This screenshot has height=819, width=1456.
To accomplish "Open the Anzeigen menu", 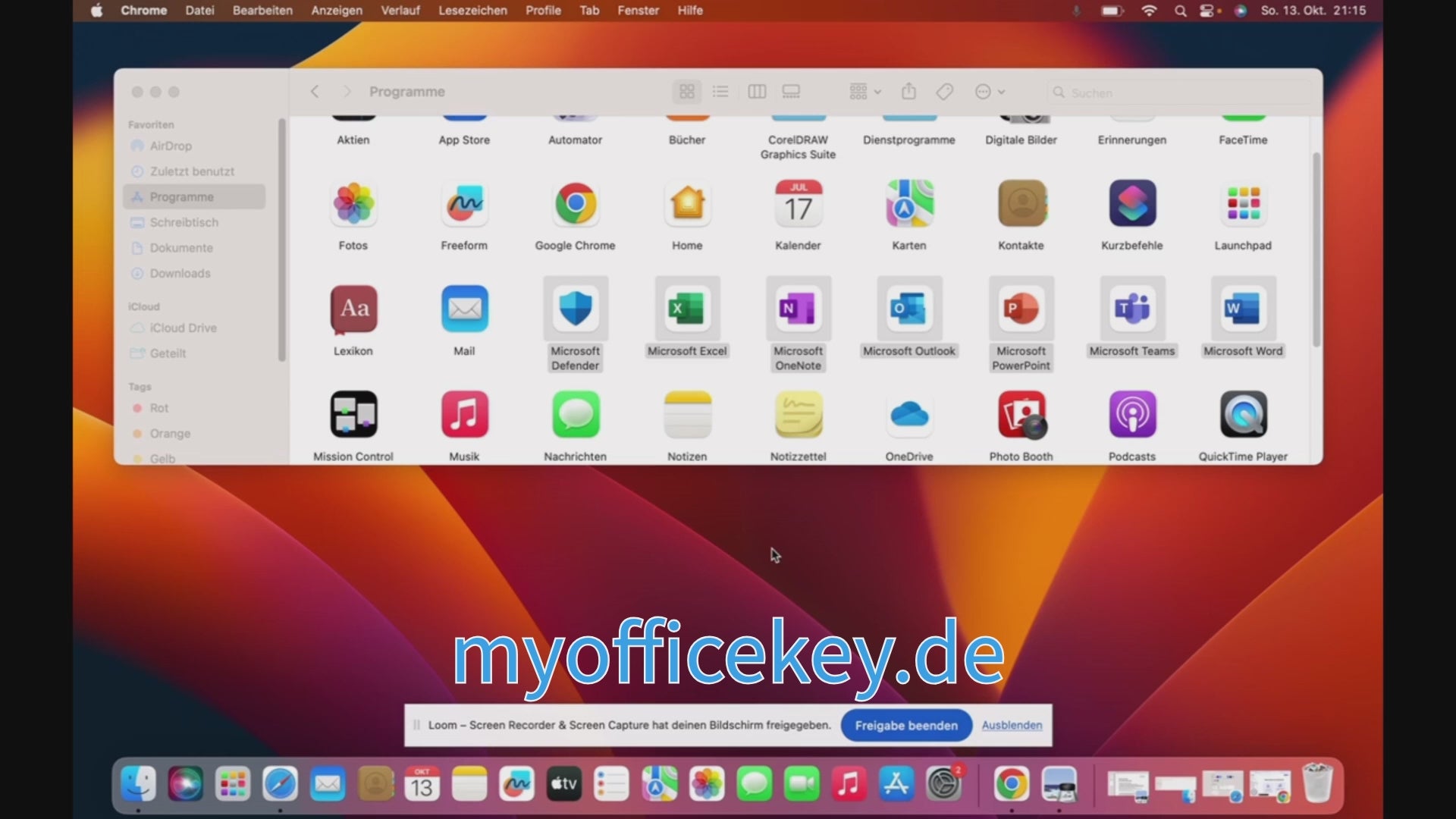I will [337, 11].
